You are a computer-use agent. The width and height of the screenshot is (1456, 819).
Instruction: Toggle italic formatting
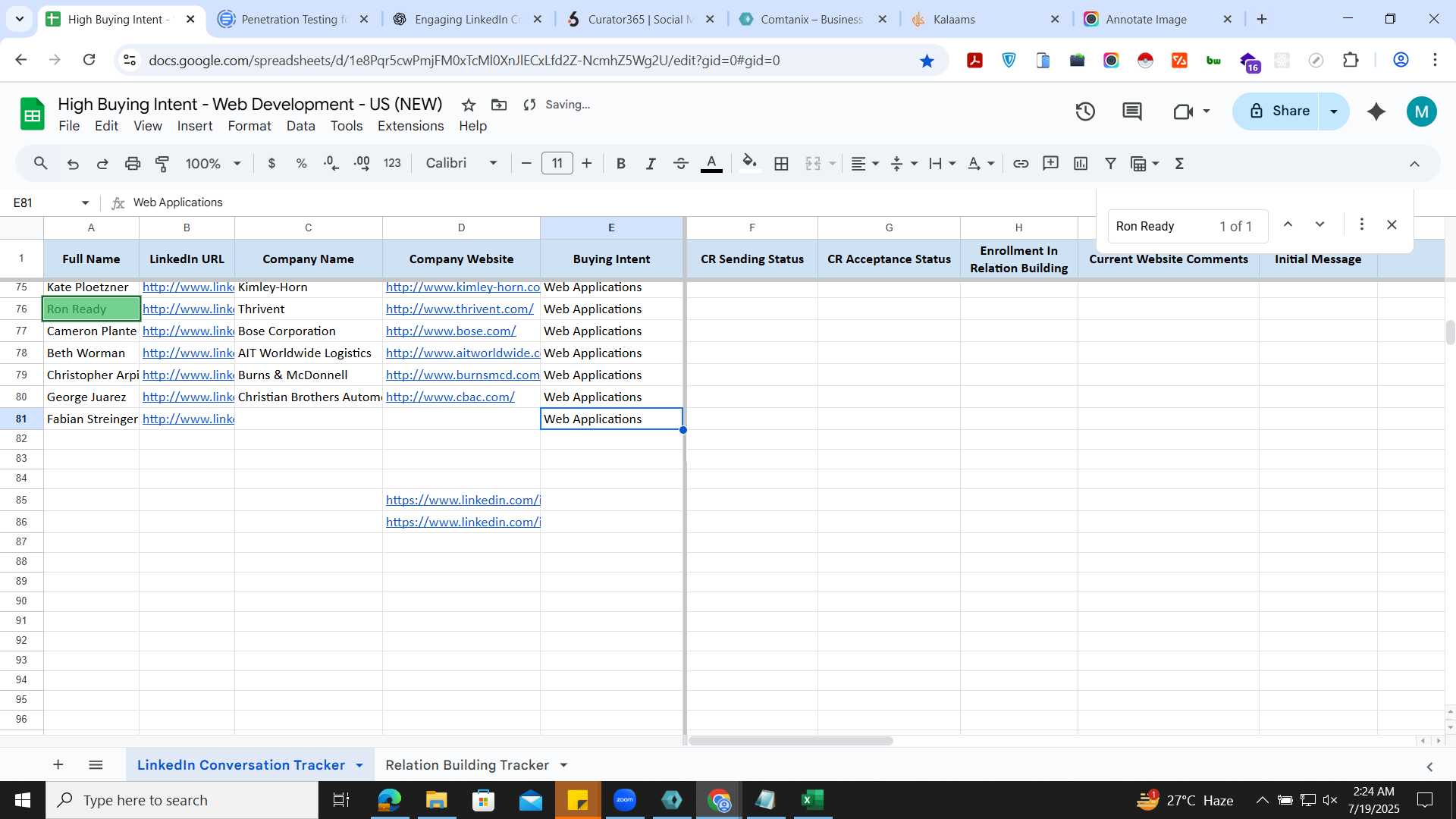pyautogui.click(x=651, y=164)
